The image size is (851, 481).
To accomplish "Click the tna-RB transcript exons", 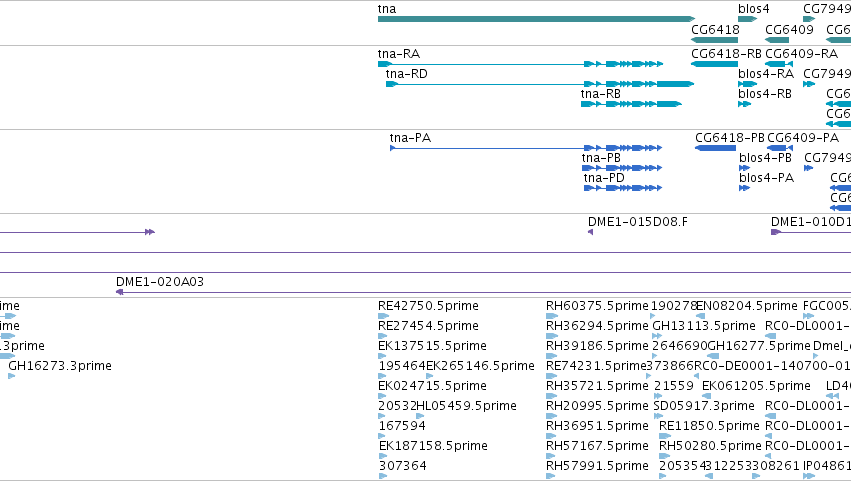I will point(631,104).
